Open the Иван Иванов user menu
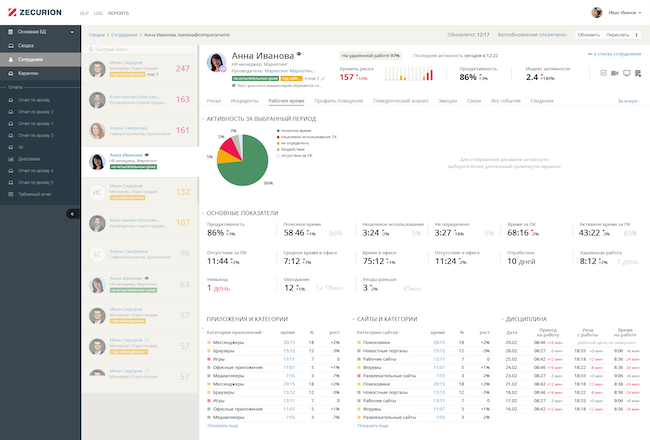The image size is (650, 440). 620,13
